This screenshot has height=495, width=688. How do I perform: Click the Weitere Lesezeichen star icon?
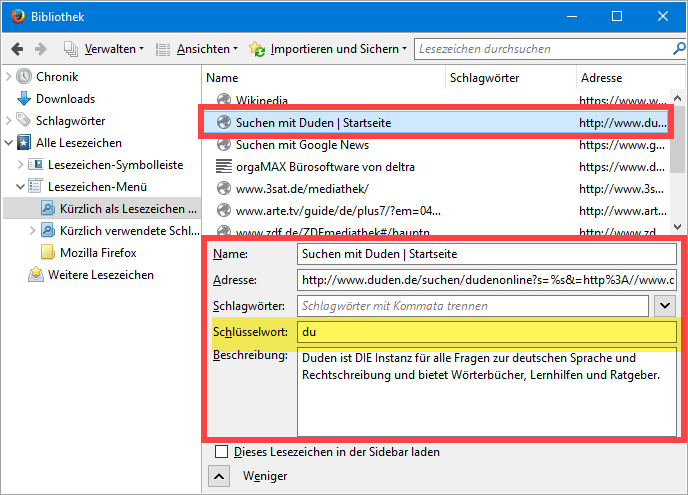click(x=36, y=274)
